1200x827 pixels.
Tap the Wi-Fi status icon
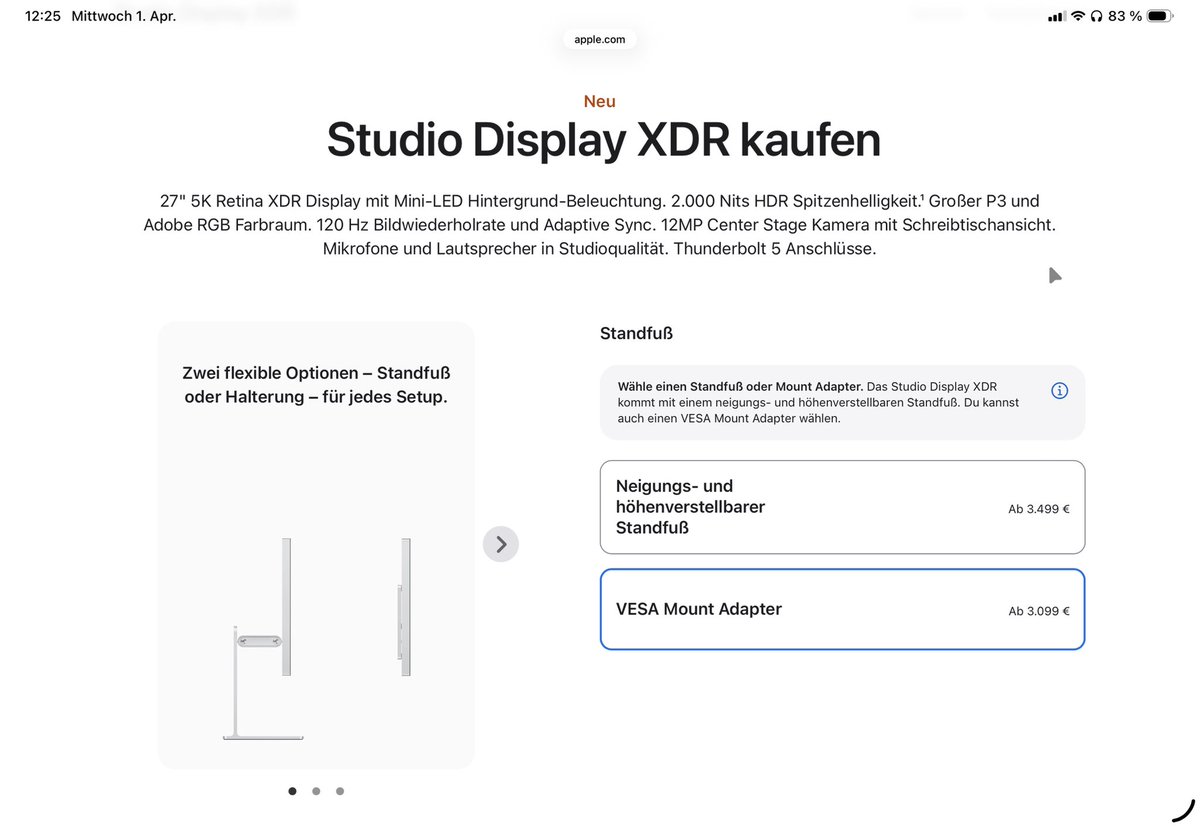tap(1078, 16)
